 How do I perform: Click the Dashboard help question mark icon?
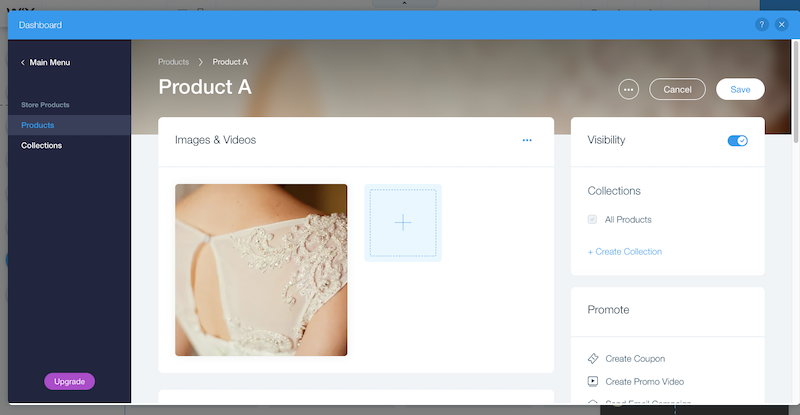point(763,25)
